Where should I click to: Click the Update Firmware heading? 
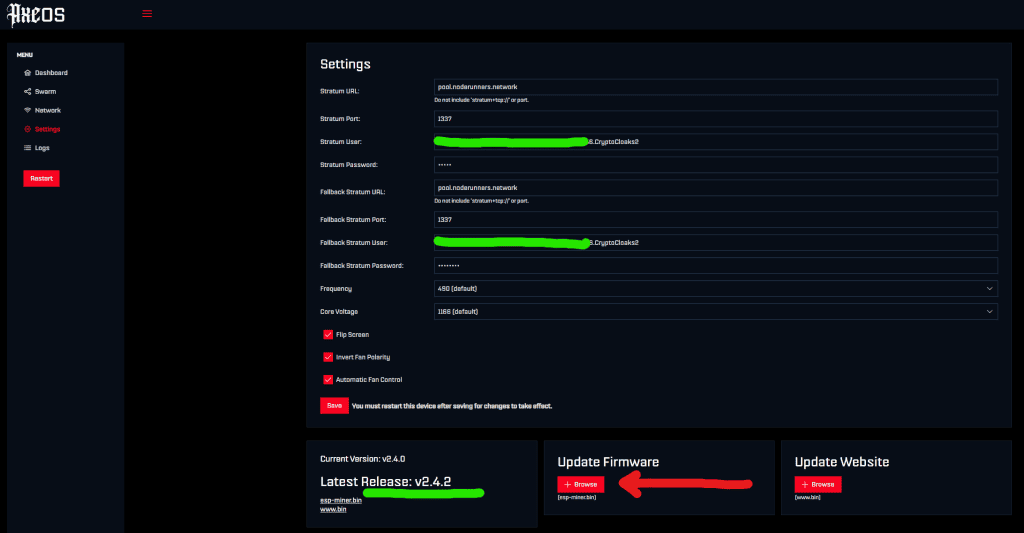[x=608, y=462]
